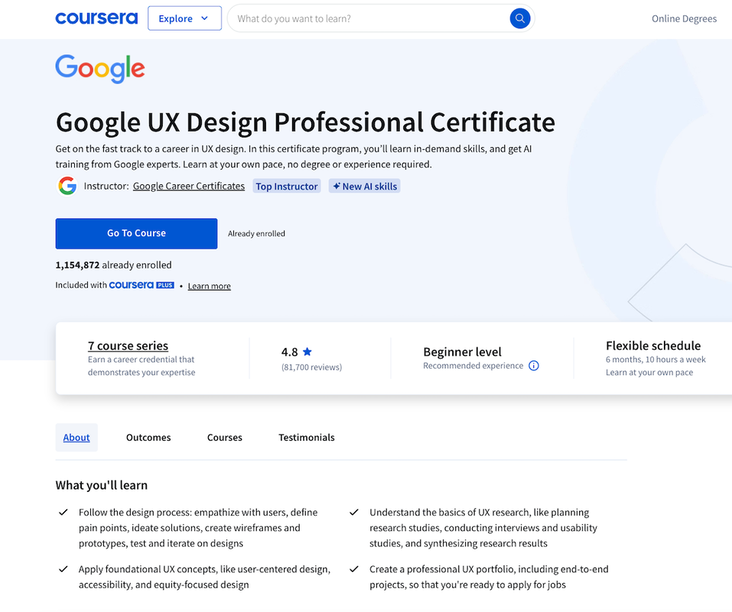Click 'Already enrolled' label

pos(256,233)
